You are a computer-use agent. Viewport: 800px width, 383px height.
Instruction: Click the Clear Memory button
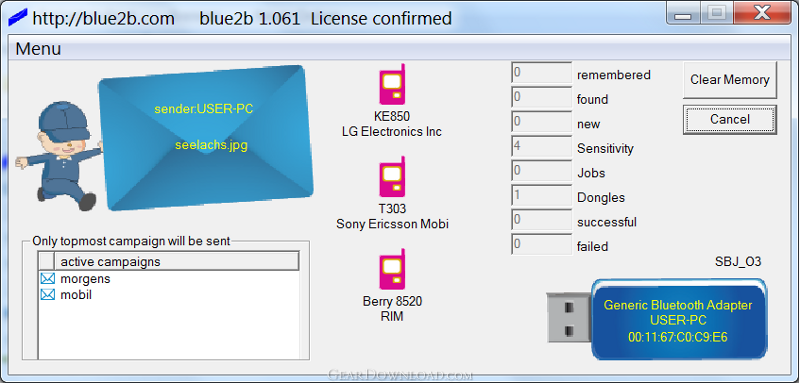pos(730,80)
